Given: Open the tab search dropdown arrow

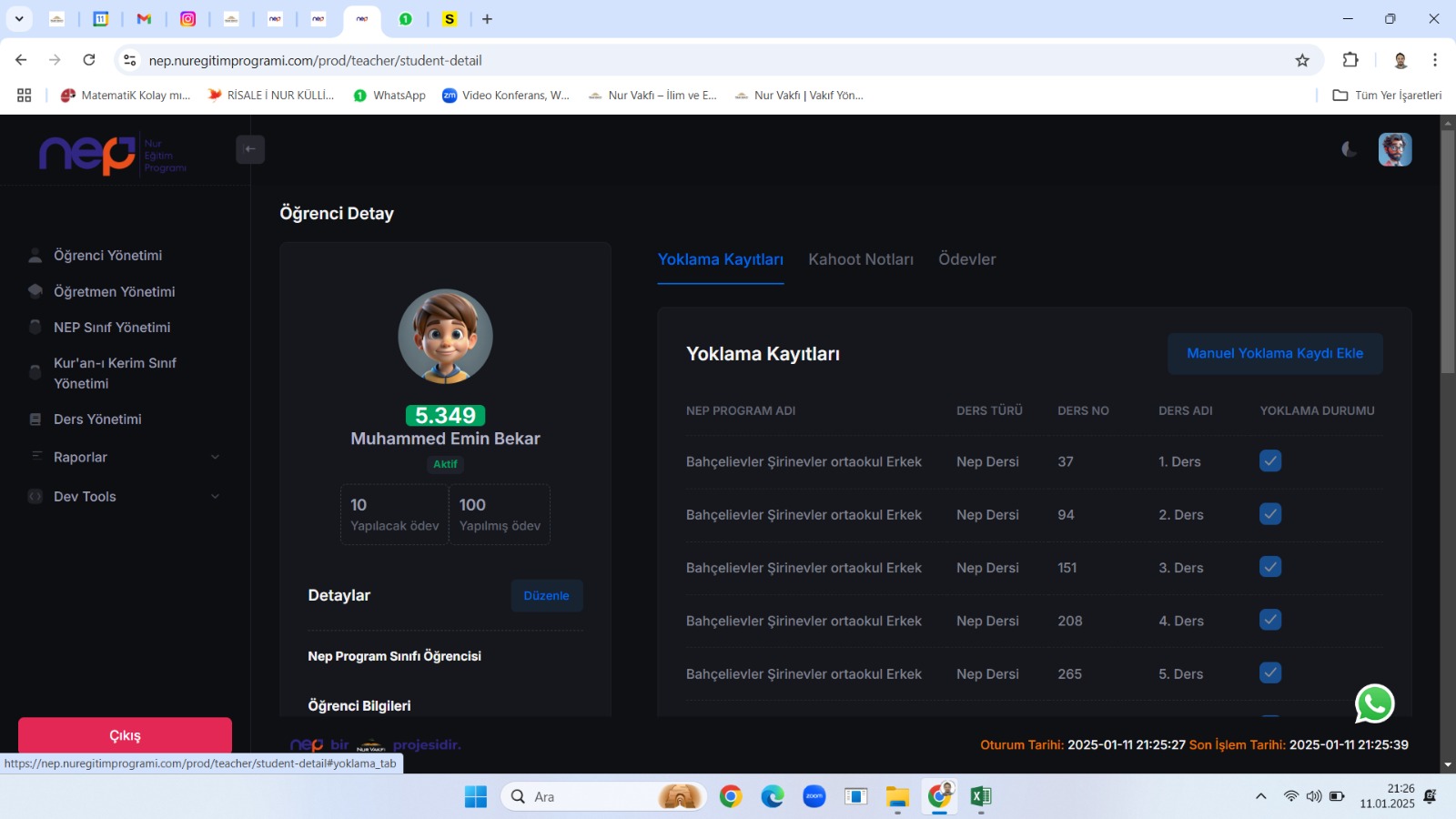Looking at the screenshot, I should (18, 18).
